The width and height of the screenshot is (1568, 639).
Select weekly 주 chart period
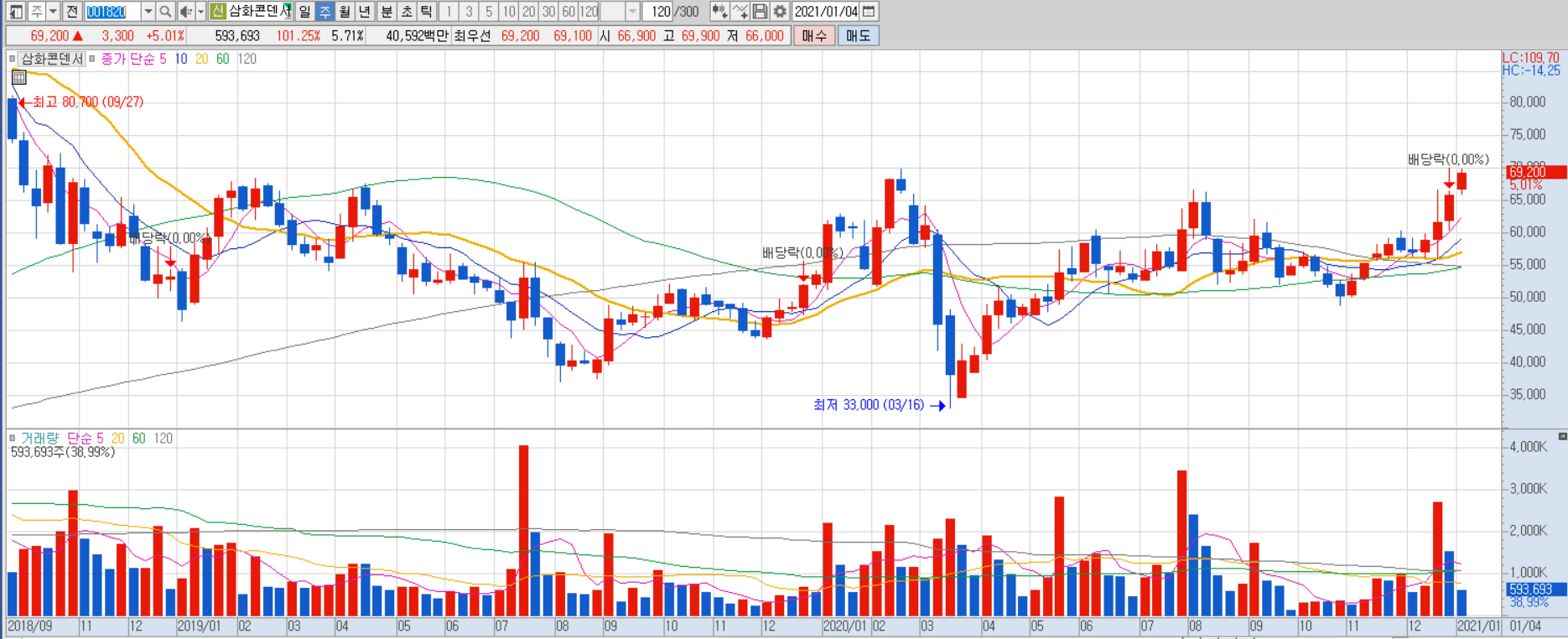click(325, 12)
